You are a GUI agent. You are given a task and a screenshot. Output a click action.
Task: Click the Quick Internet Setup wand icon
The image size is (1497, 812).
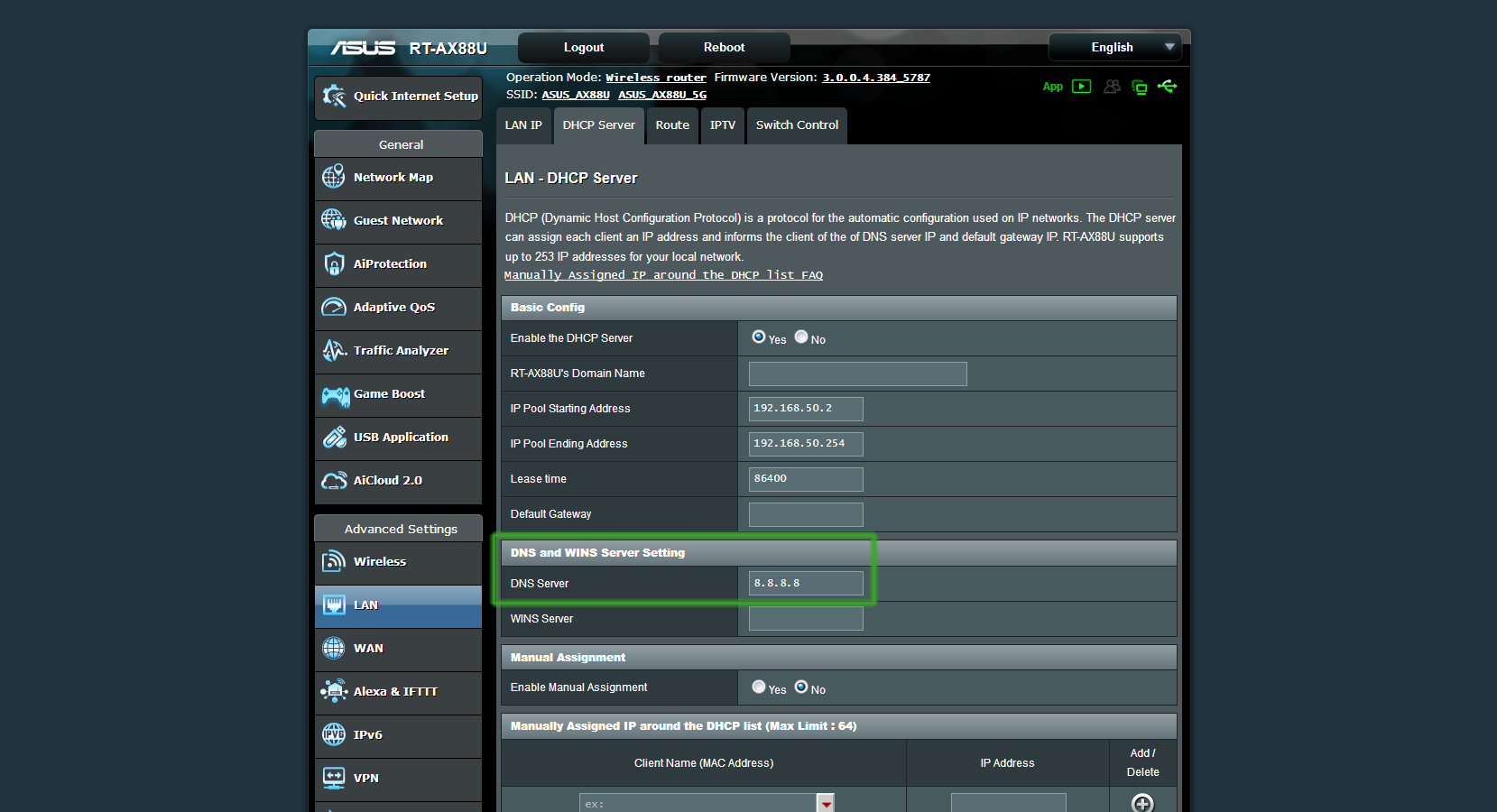pyautogui.click(x=334, y=97)
